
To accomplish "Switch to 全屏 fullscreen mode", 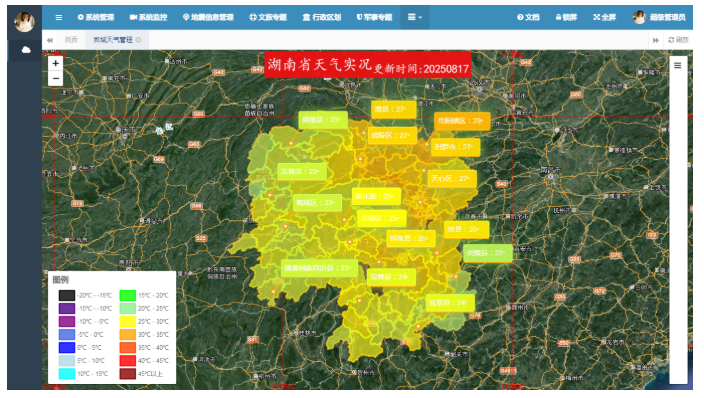I will pos(604,18).
